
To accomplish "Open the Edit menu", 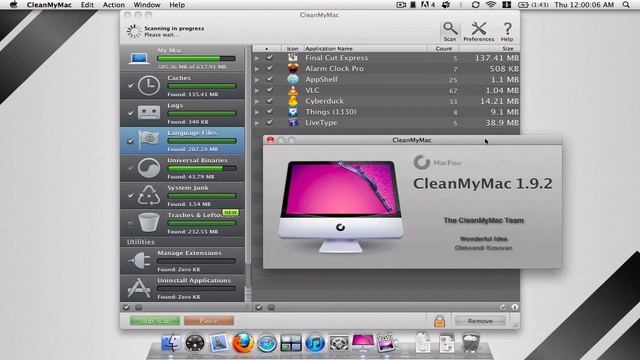I will [x=87, y=5].
